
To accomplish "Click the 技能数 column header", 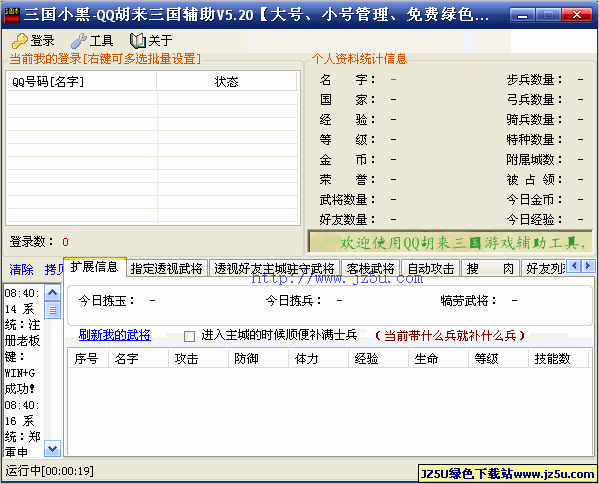I will coord(559,358).
